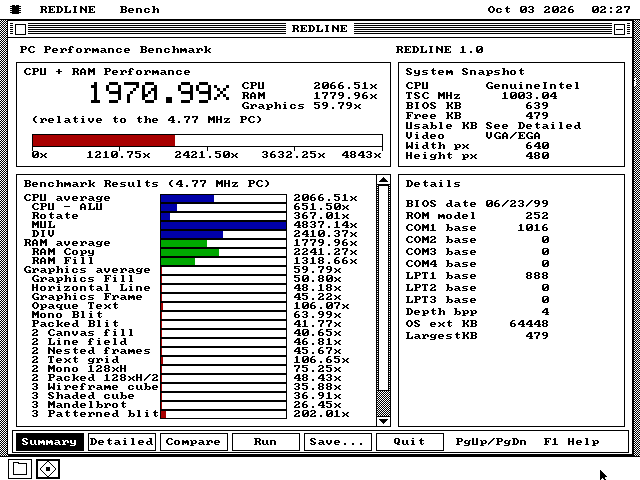Open the Compare view
This screenshot has height=480, width=640.
193,442
